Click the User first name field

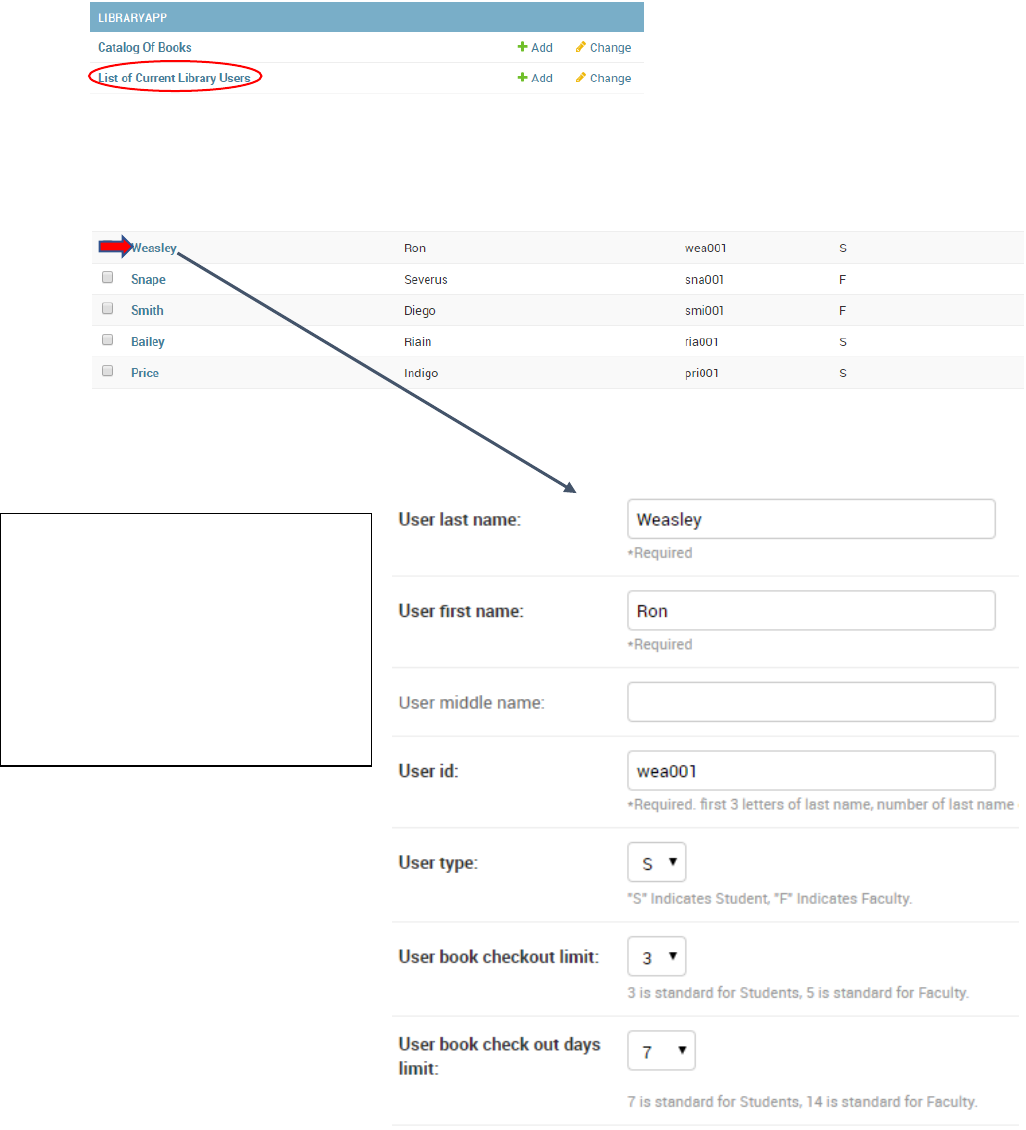pyautogui.click(x=811, y=610)
